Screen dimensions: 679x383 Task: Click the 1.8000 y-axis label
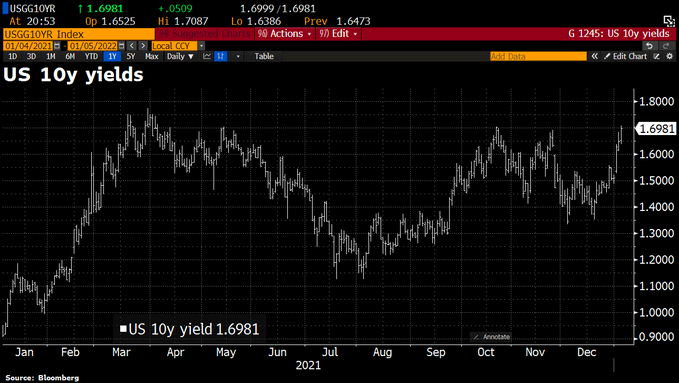pyautogui.click(x=656, y=101)
